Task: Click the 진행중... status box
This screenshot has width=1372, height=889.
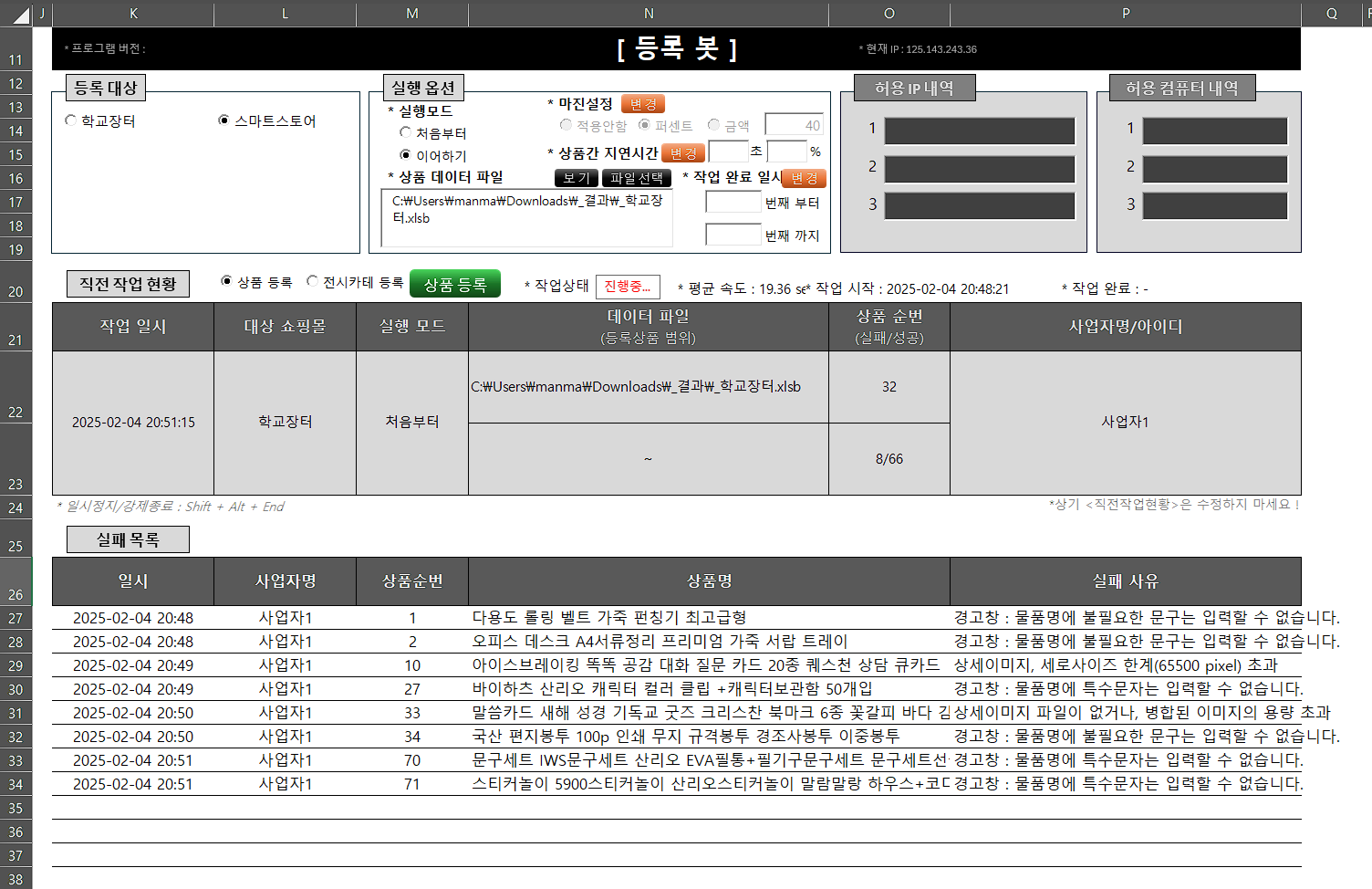Action: [627, 287]
